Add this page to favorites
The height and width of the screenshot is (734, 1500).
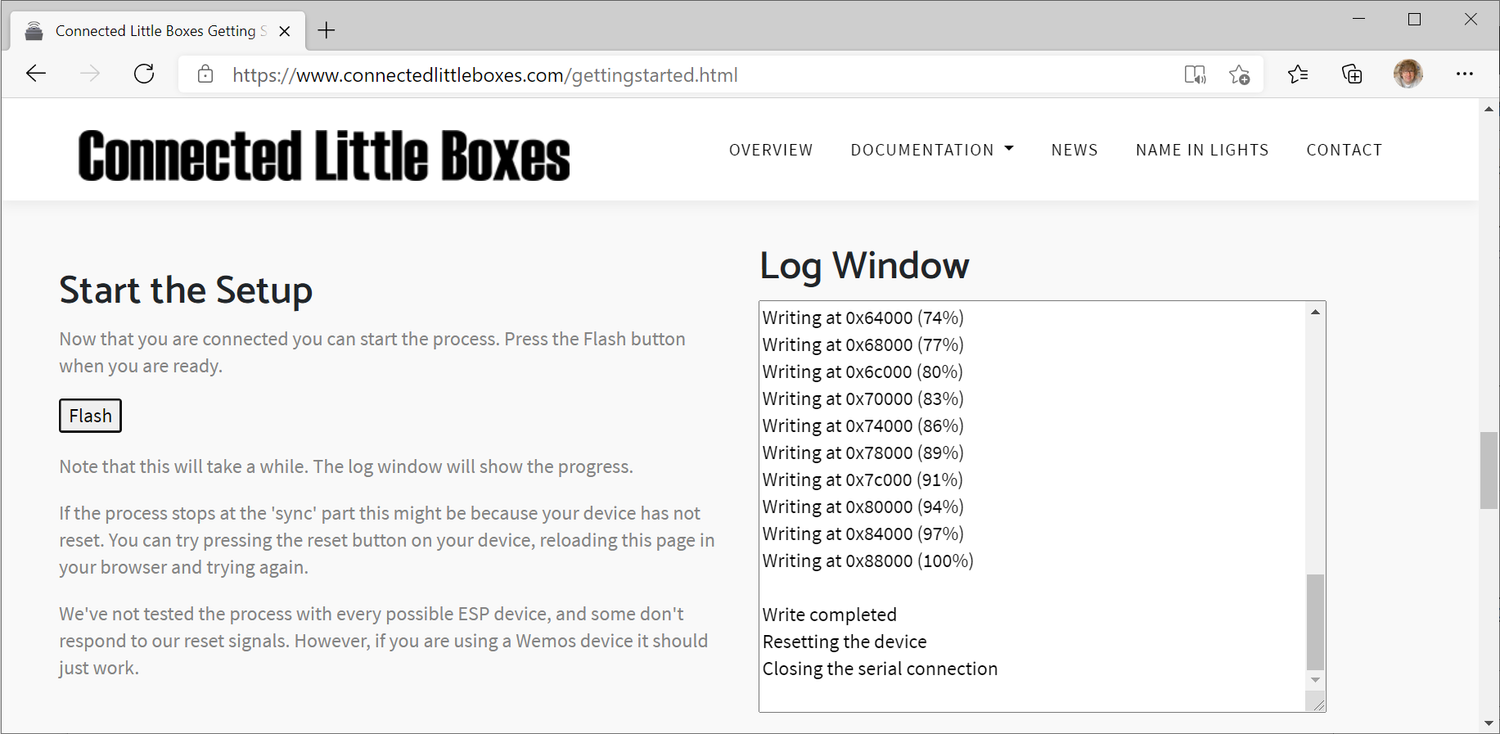1240,74
